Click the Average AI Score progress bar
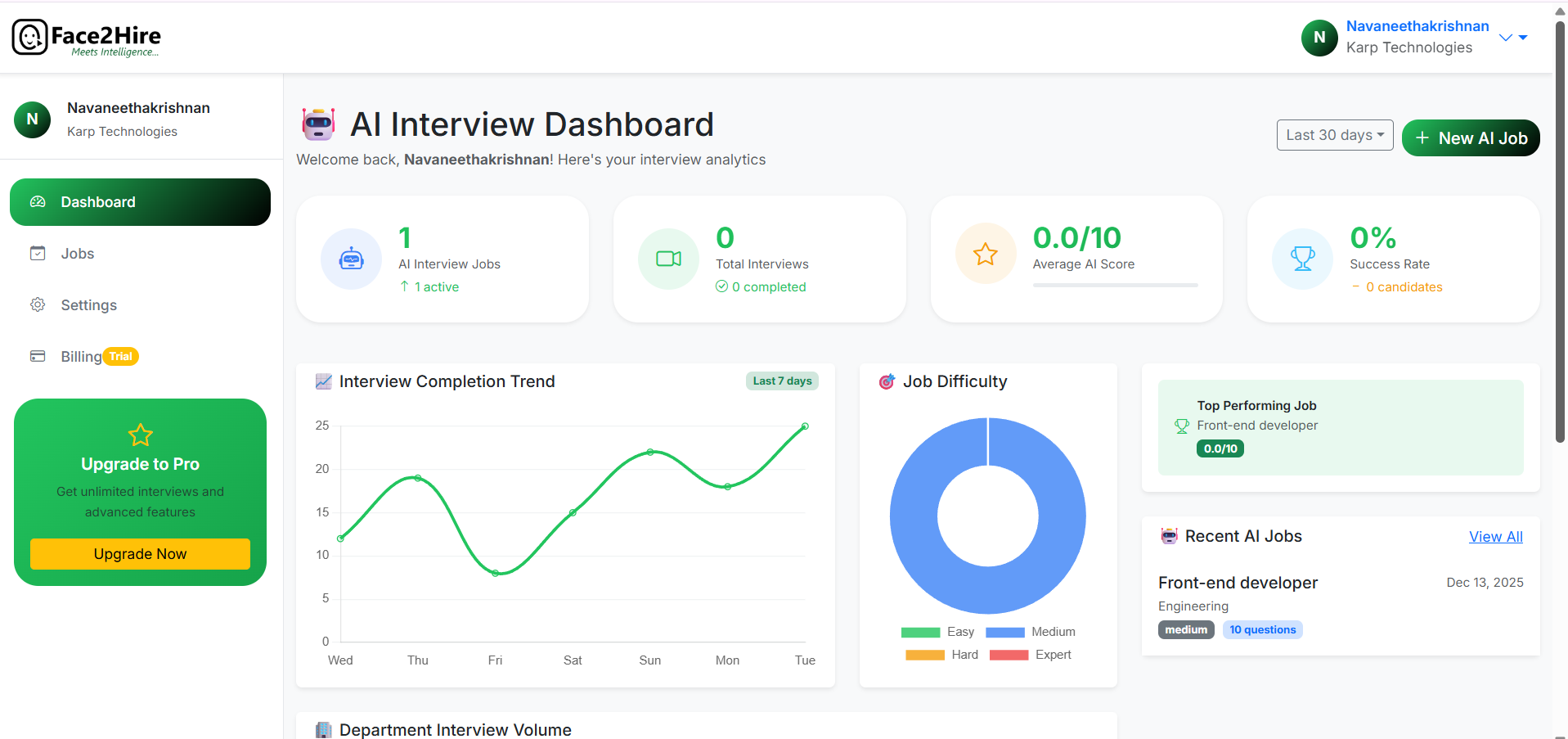Viewport: 1568px width, 739px height. [1114, 286]
